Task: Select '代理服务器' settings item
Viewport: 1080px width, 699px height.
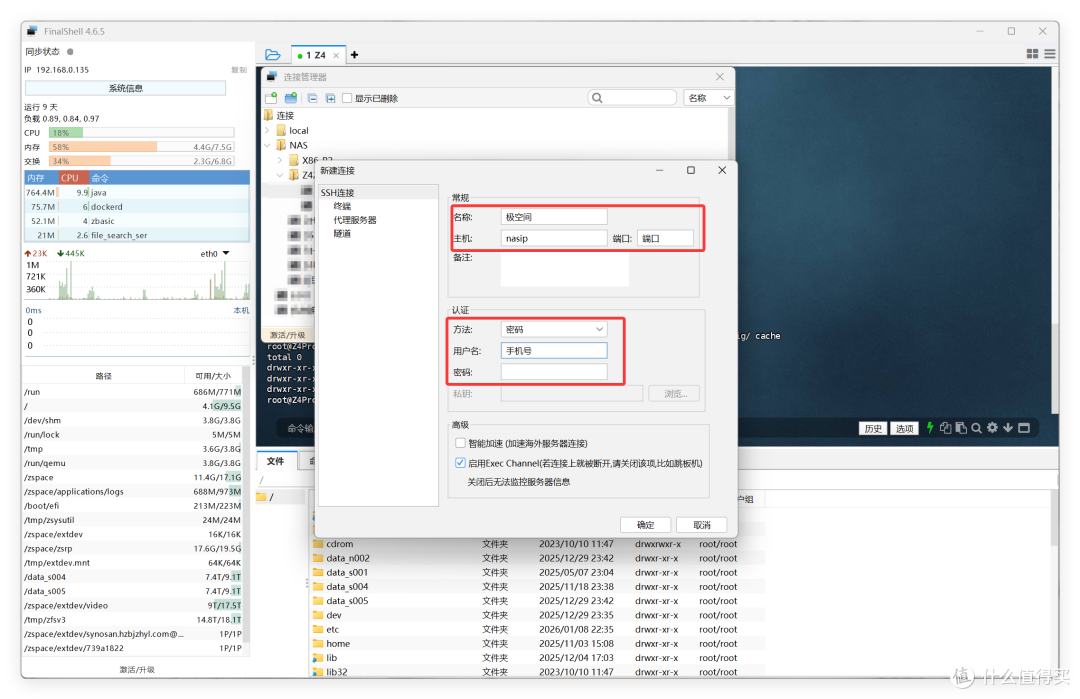Action: [x=355, y=220]
